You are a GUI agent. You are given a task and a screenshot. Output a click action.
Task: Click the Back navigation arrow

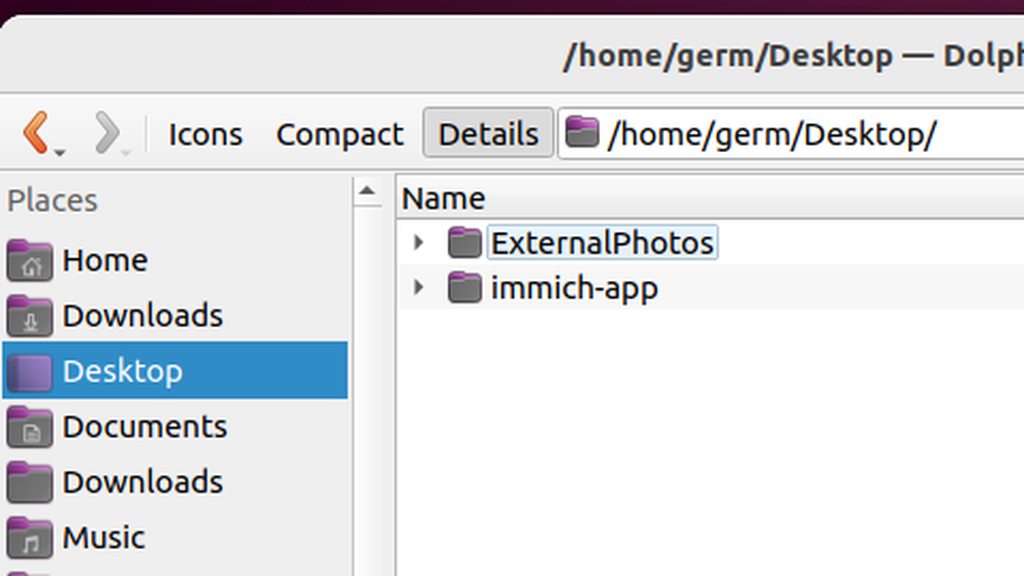(x=37, y=132)
